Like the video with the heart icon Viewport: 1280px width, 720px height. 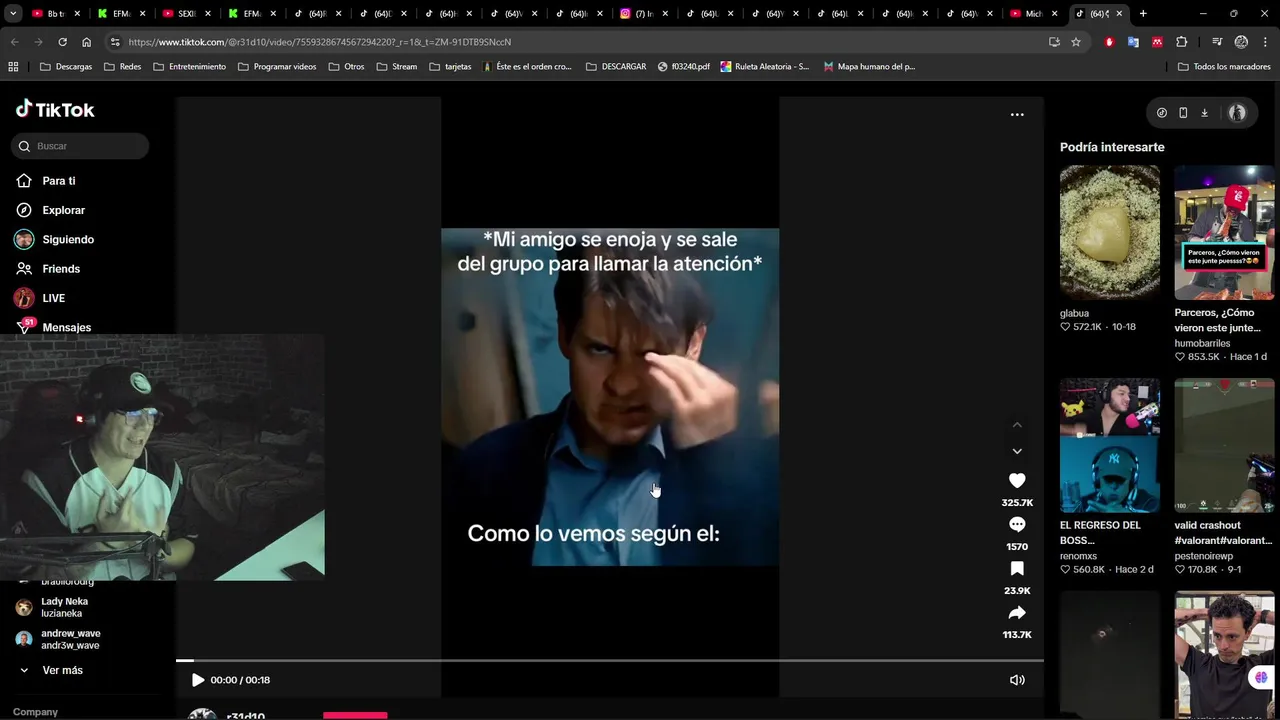[1017, 480]
